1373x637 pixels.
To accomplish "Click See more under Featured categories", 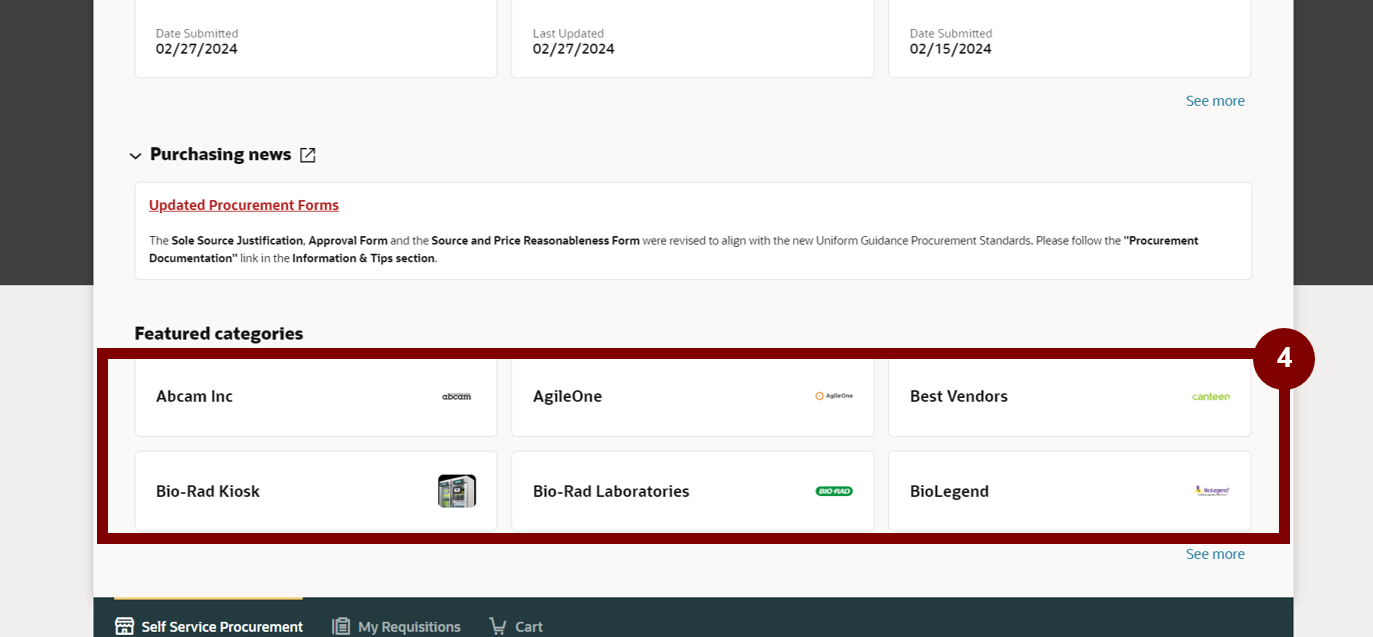I will (x=1215, y=554).
